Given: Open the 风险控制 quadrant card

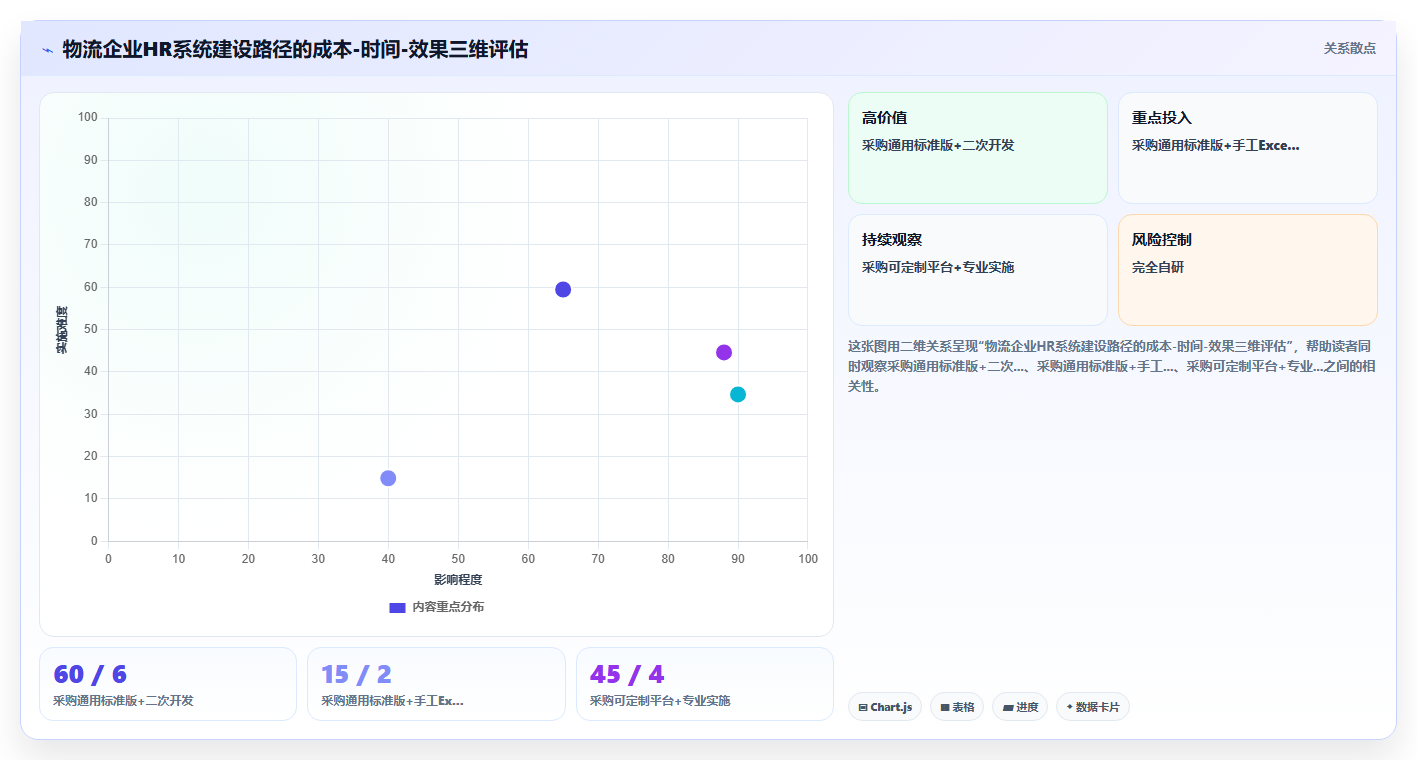Looking at the screenshot, I should (1248, 270).
